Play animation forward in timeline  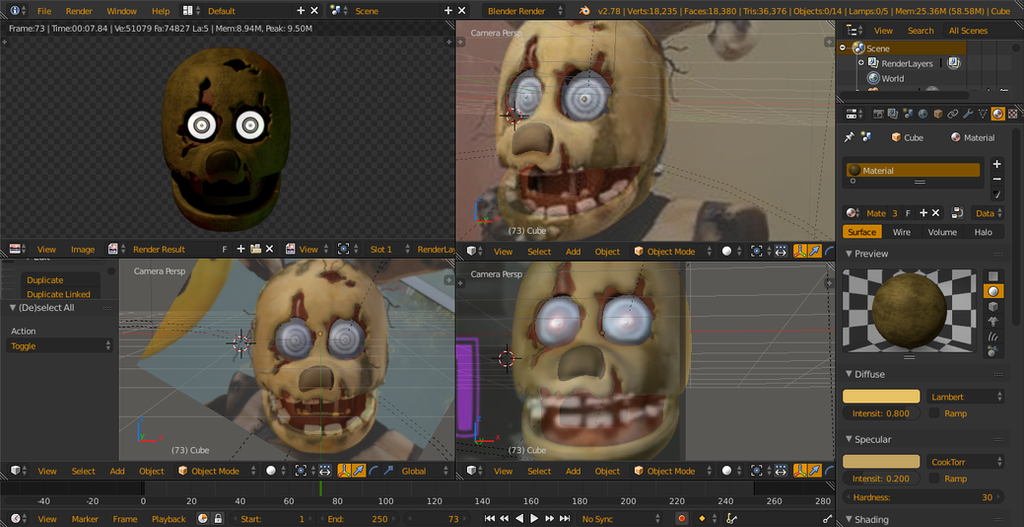pos(534,519)
